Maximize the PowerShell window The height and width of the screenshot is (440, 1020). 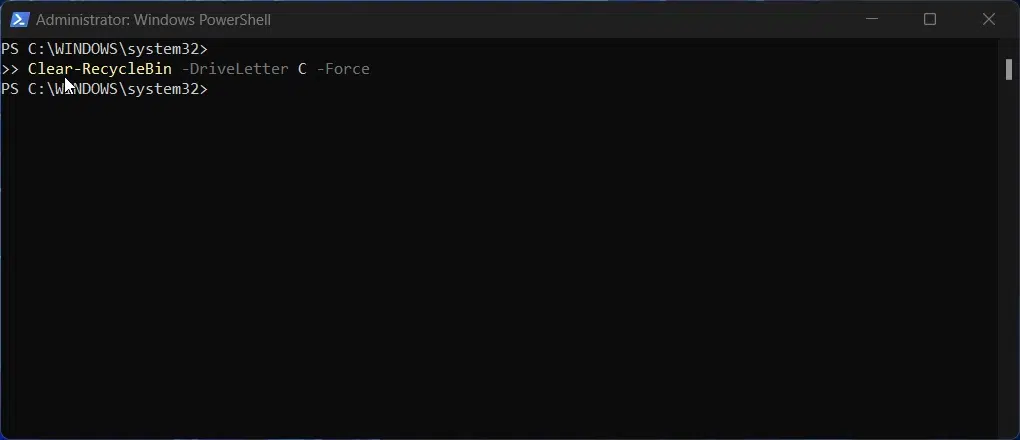[930, 20]
